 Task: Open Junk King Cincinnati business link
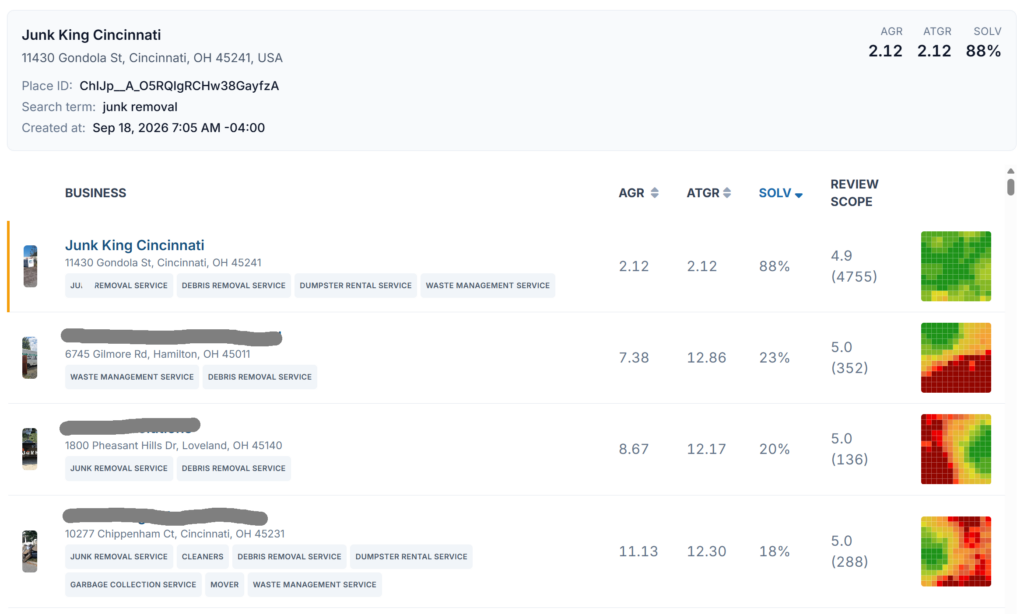(x=135, y=245)
